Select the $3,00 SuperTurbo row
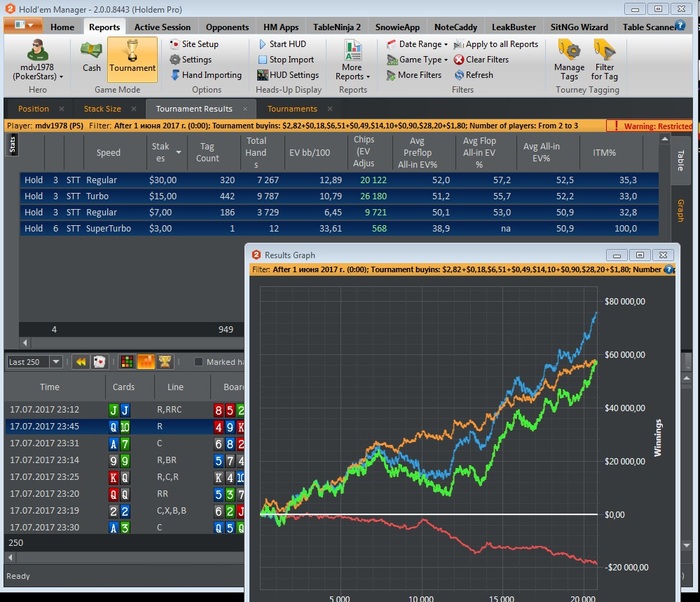Screen dimensions: 700x602 point(339,228)
